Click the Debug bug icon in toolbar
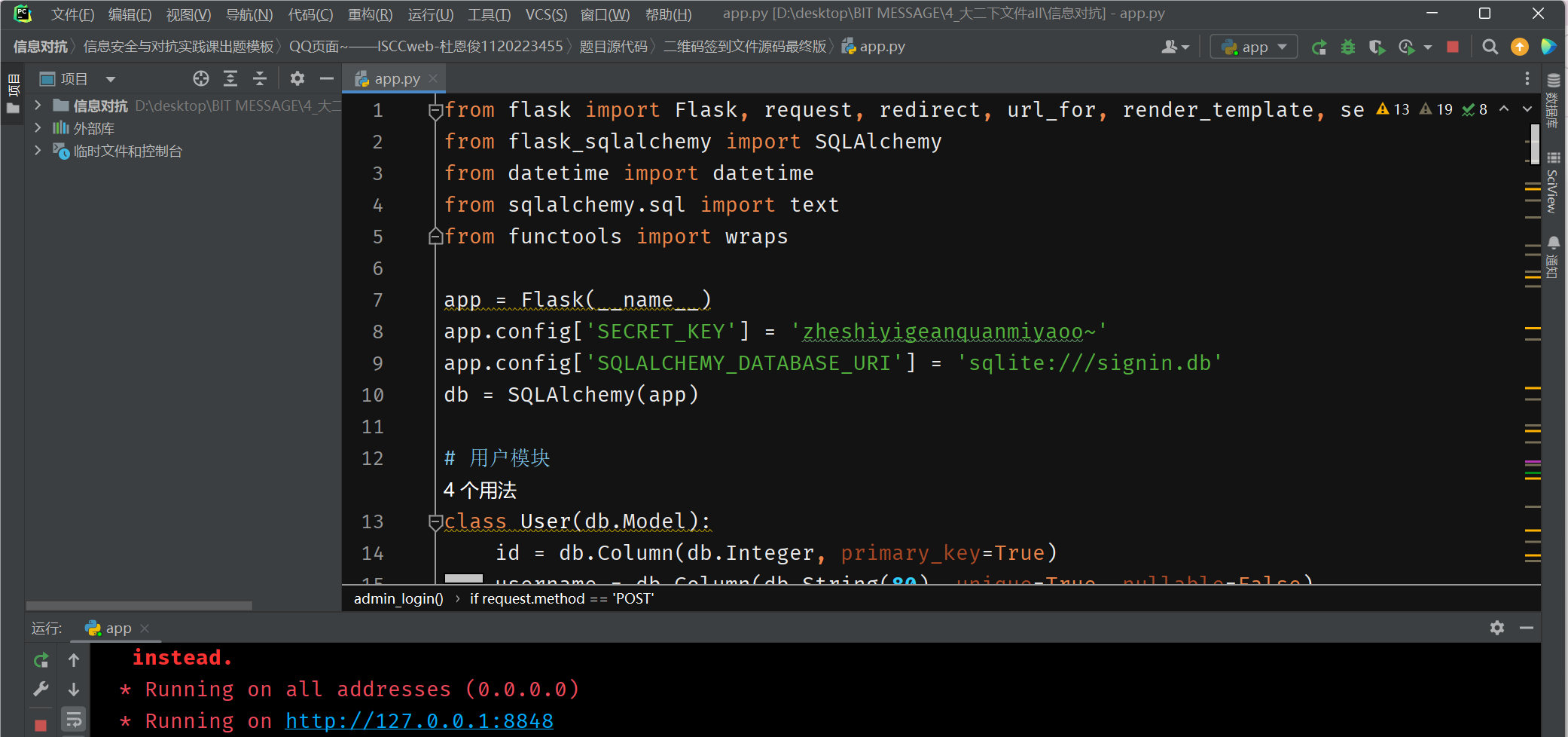This screenshot has height=737, width=1568. [1348, 47]
